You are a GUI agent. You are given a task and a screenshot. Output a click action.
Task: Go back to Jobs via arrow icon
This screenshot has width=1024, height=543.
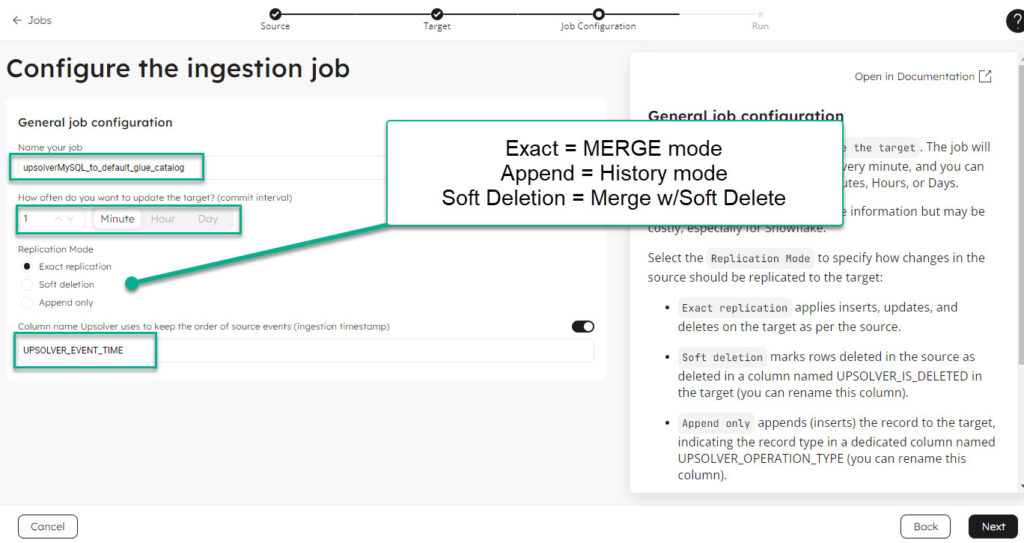tap(17, 20)
